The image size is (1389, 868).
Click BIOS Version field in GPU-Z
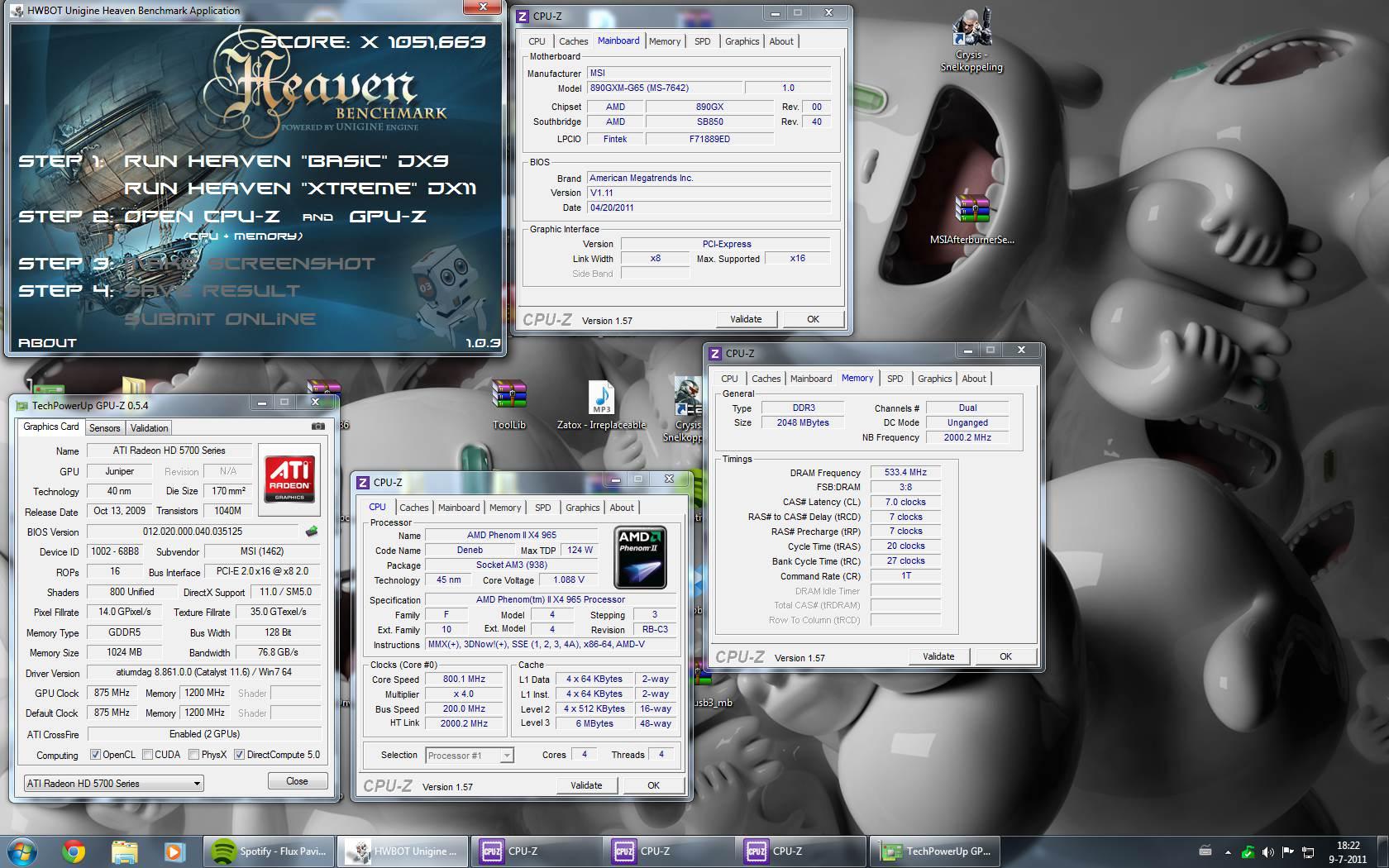click(x=193, y=532)
